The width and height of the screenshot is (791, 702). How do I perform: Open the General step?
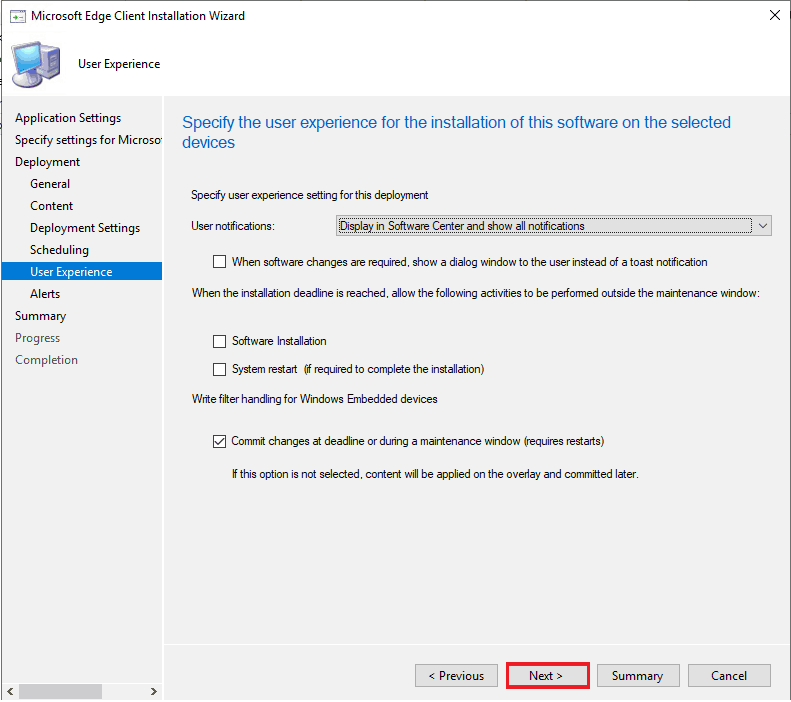(50, 184)
